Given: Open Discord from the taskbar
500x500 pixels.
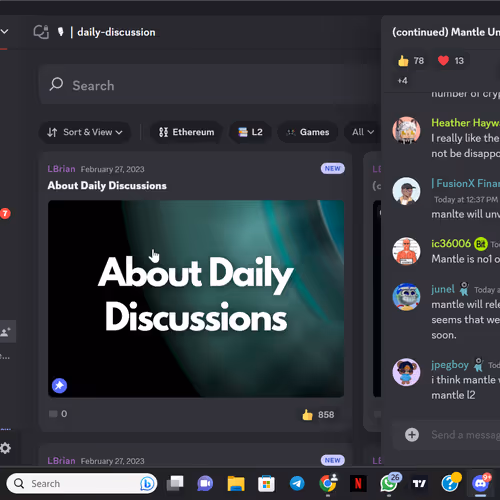Looking at the screenshot, I should 481,483.
